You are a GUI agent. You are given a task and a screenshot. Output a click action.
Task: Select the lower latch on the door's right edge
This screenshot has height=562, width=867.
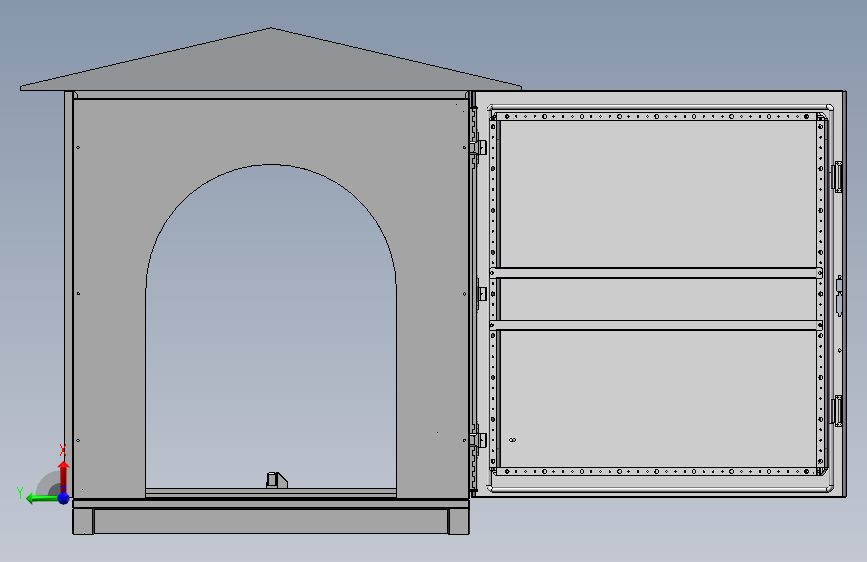[x=837, y=411]
